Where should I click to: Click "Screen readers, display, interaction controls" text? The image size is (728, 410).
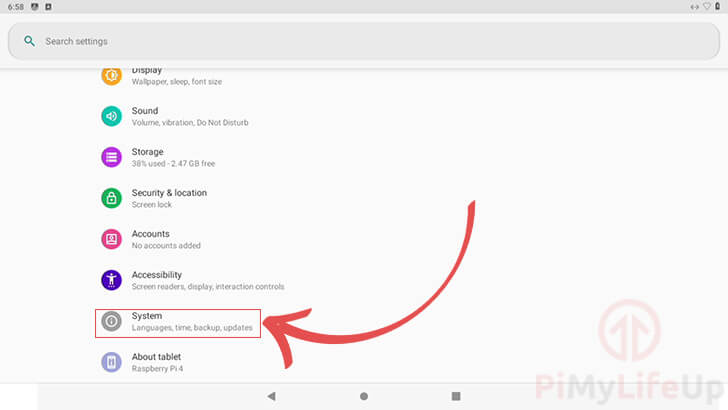pyautogui.click(x=208, y=286)
